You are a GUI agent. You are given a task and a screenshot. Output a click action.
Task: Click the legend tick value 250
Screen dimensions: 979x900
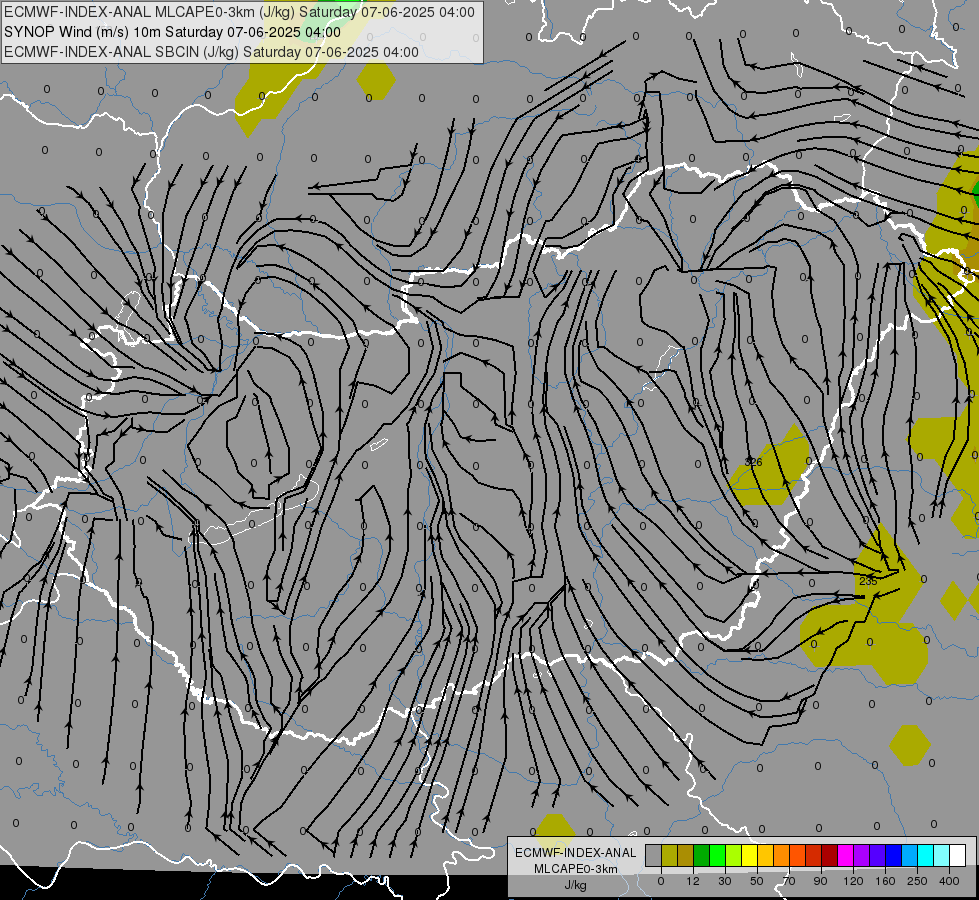click(x=917, y=881)
